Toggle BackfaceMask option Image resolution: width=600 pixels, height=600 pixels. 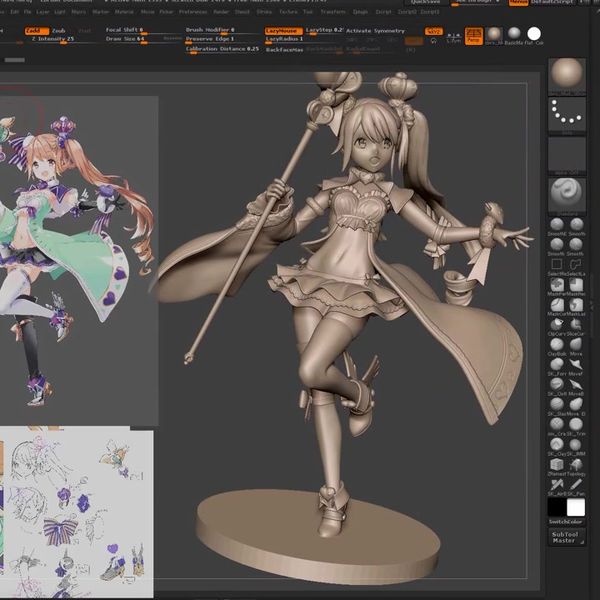tap(284, 50)
